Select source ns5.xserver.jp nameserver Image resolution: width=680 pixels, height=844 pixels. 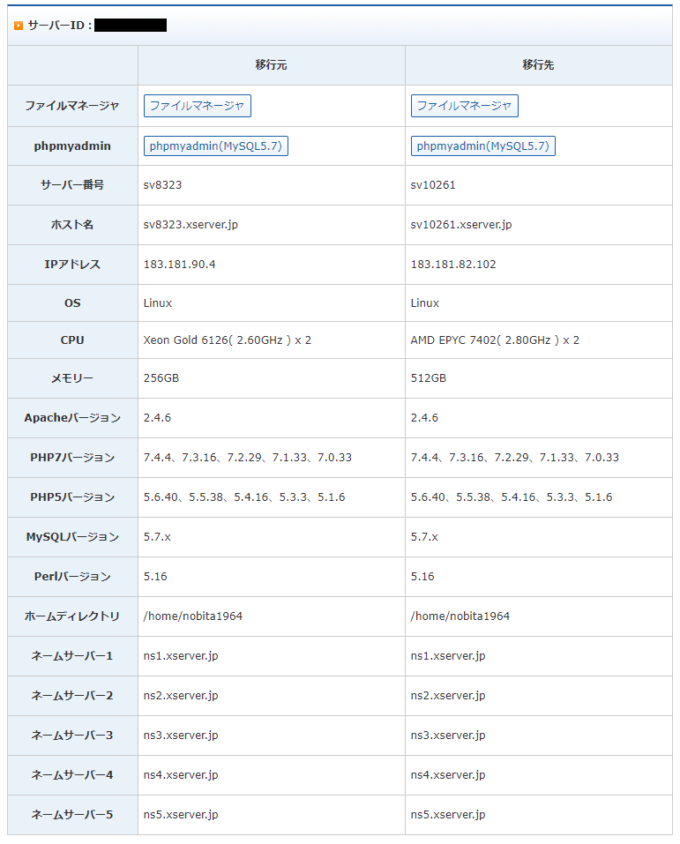click(181, 815)
